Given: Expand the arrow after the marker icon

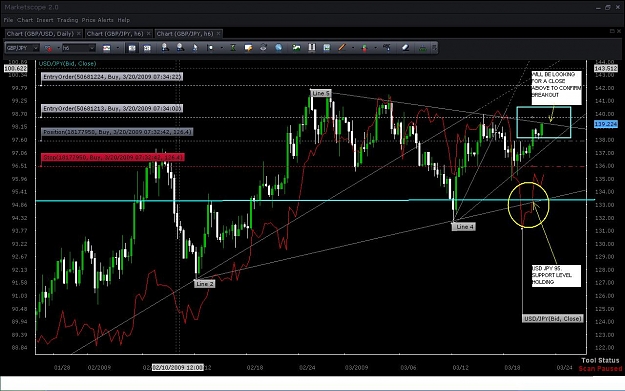Looking at the screenshot, I should tap(222, 48).
